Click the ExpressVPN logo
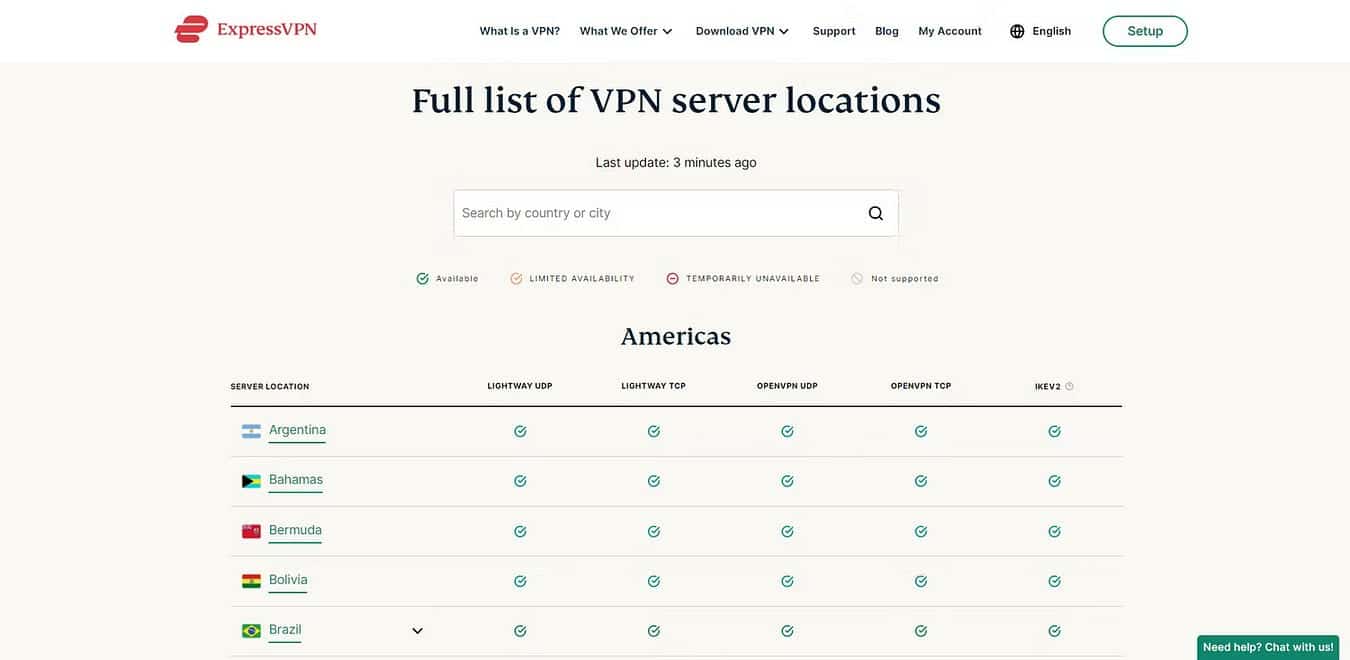Screen dimensions: 1350x660 pyautogui.click(x=245, y=27)
